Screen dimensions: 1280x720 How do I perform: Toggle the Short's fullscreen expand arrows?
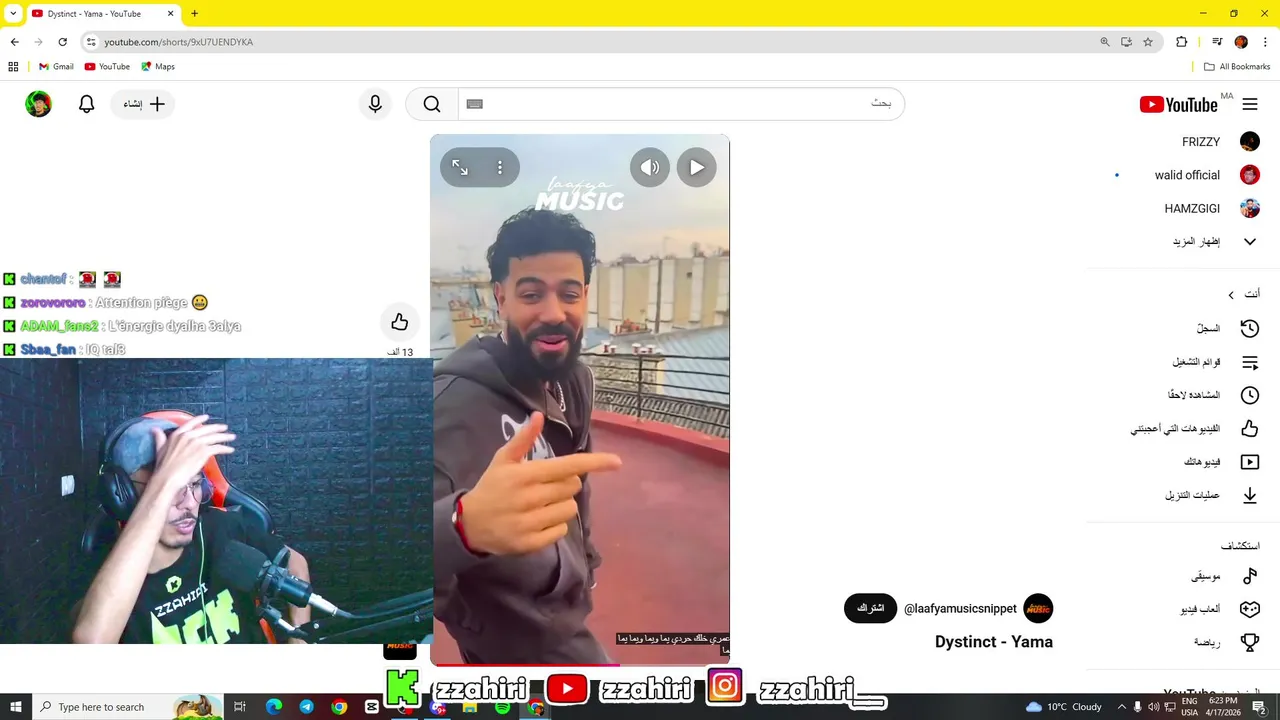(x=460, y=168)
